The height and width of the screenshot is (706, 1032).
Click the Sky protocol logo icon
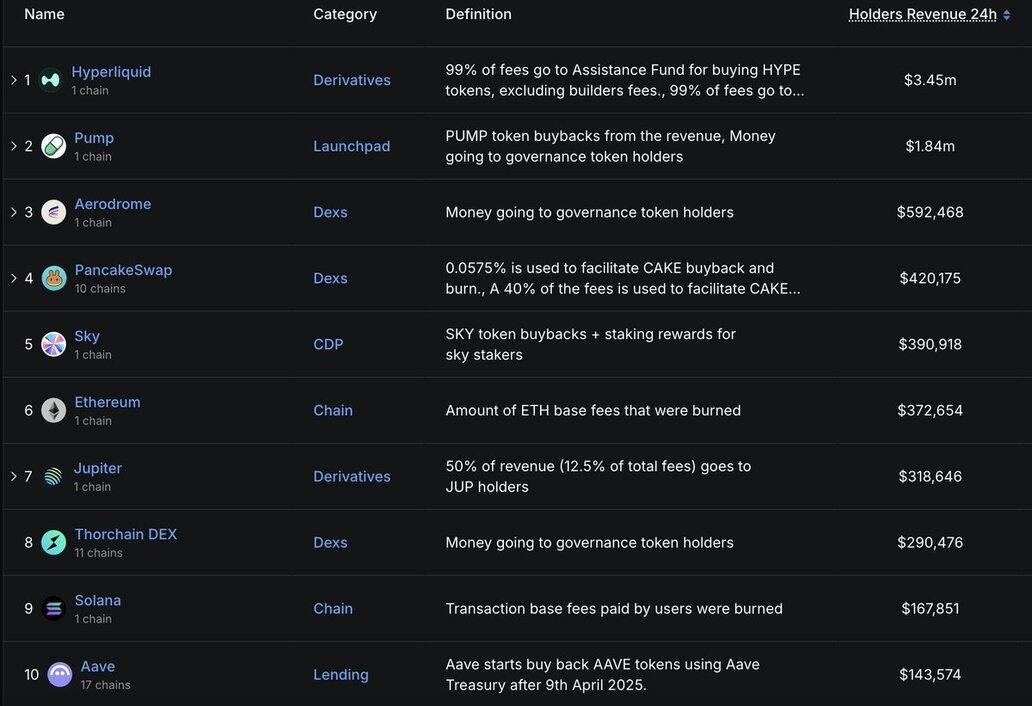click(54, 344)
